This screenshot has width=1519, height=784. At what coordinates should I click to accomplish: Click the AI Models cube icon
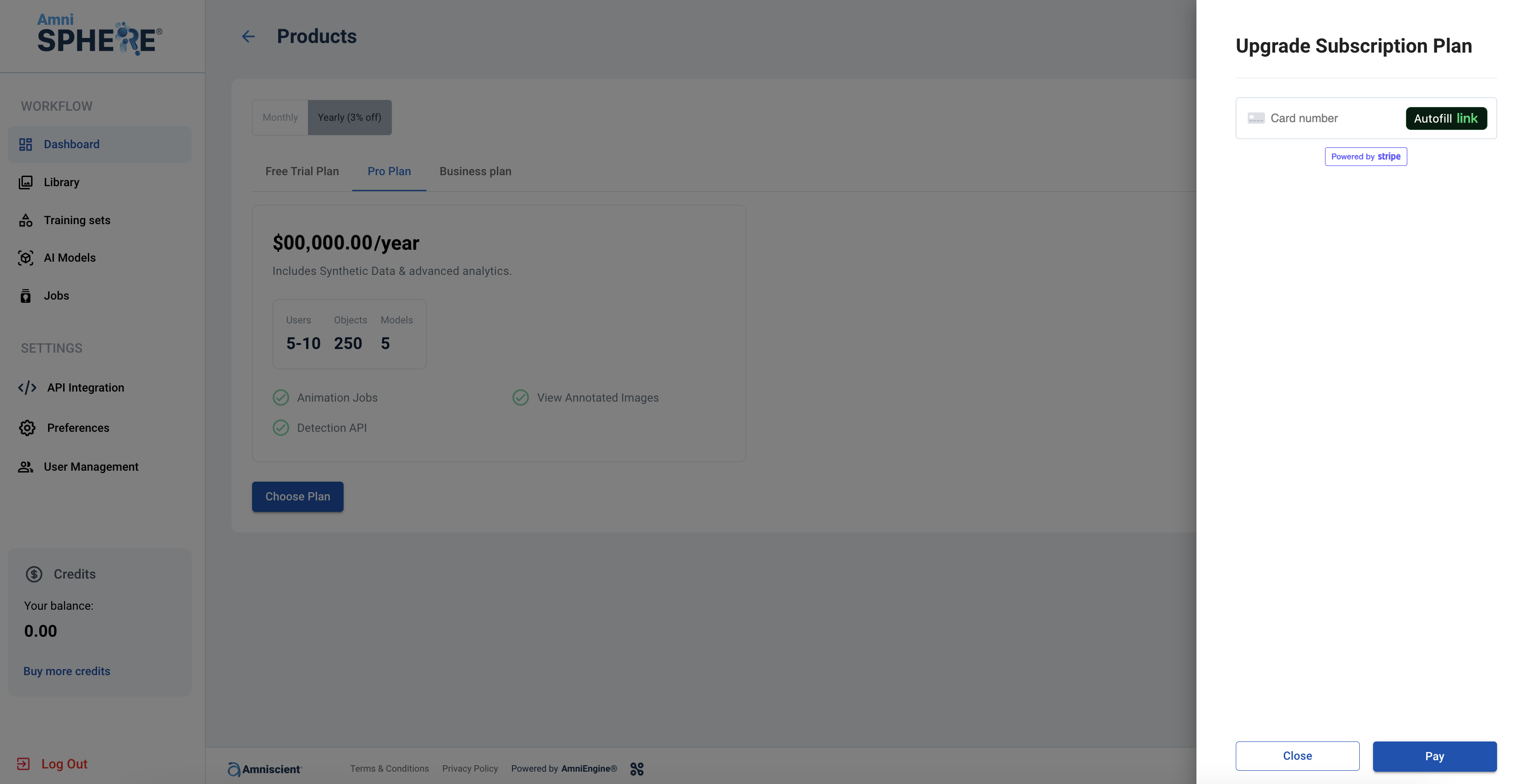click(x=25, y=258)
